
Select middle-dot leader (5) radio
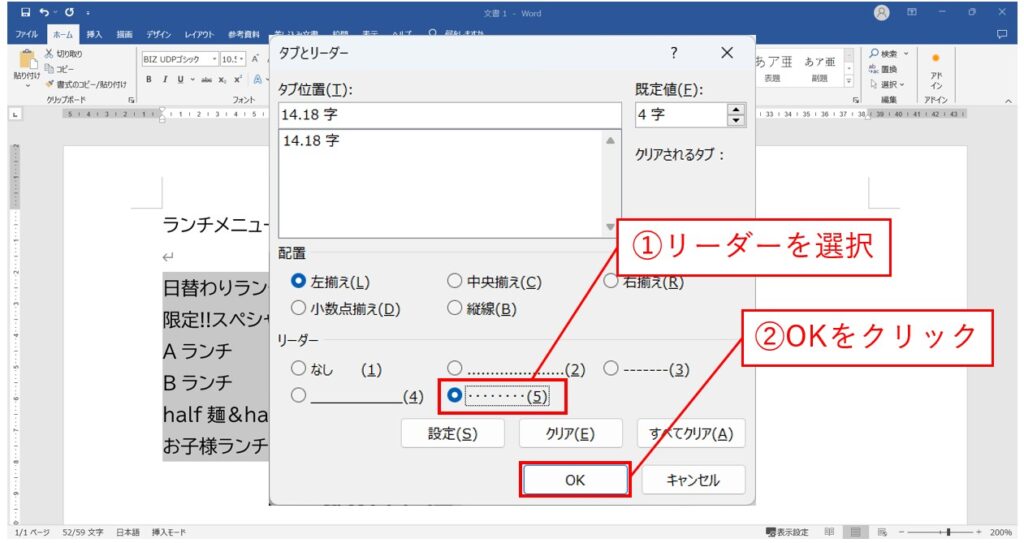455,395
